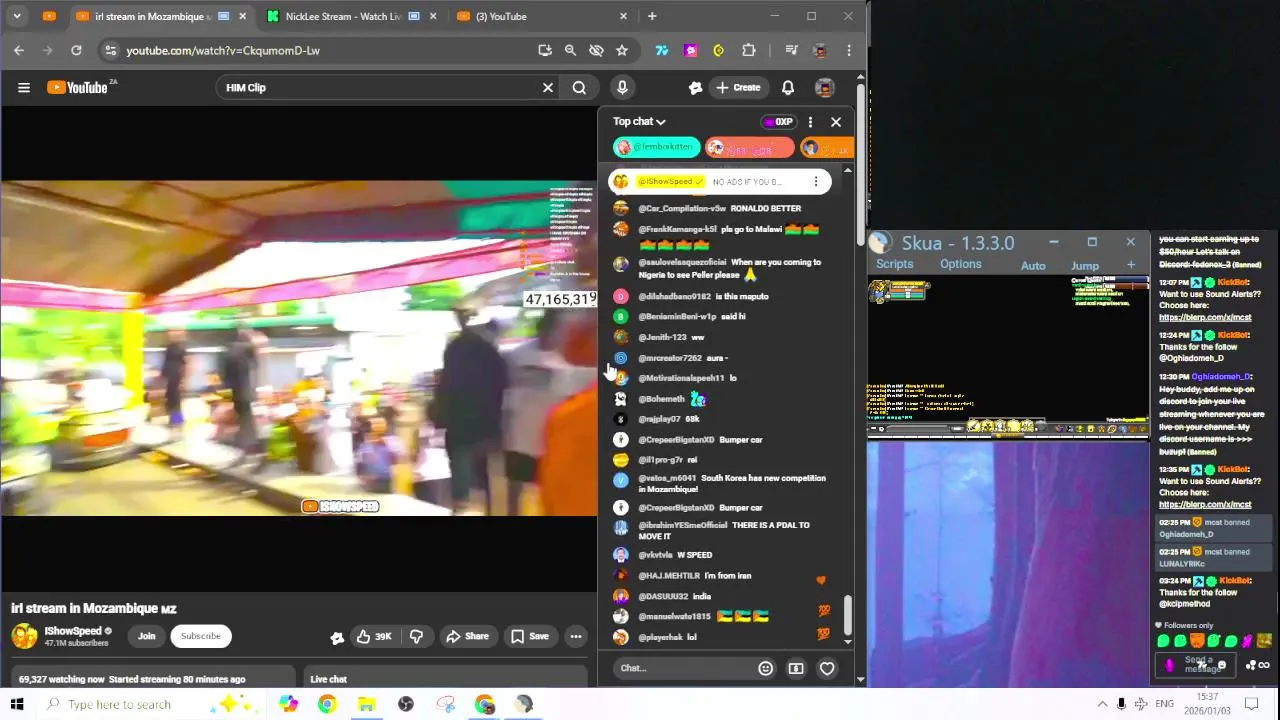The height and width of the screenshot is (720, 1280).
Task: Open Chrome media control icon
Action: coord(791,50)
